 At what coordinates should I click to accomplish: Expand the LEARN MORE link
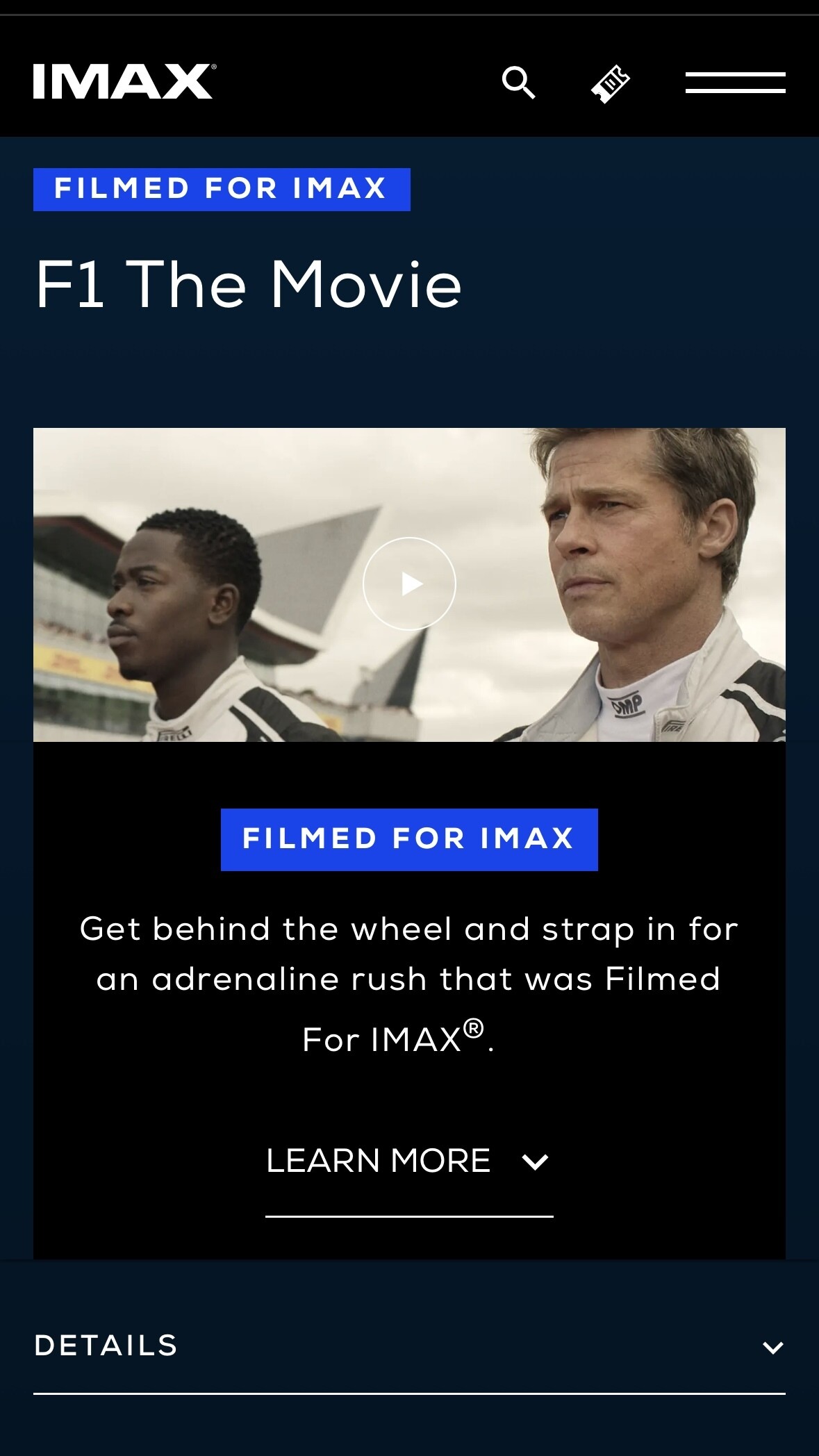408,1161
